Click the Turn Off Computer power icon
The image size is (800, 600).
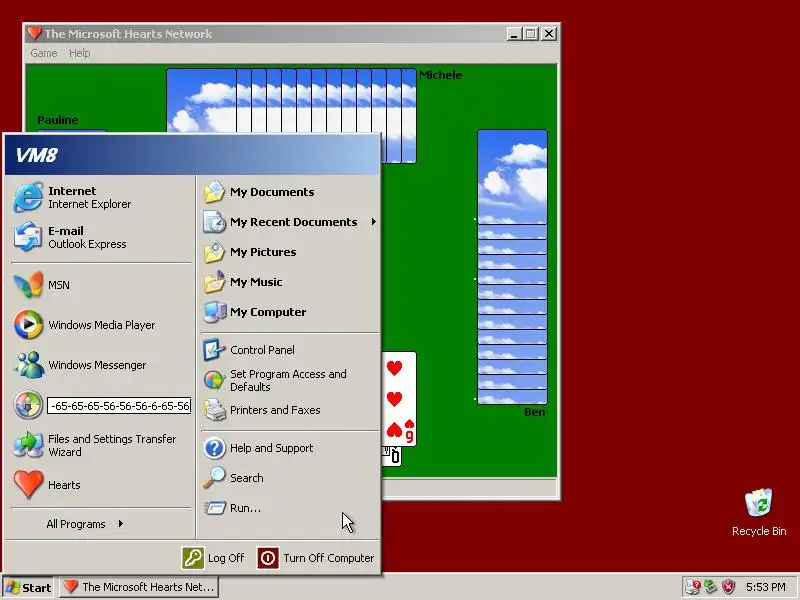[x=268, y=558]
